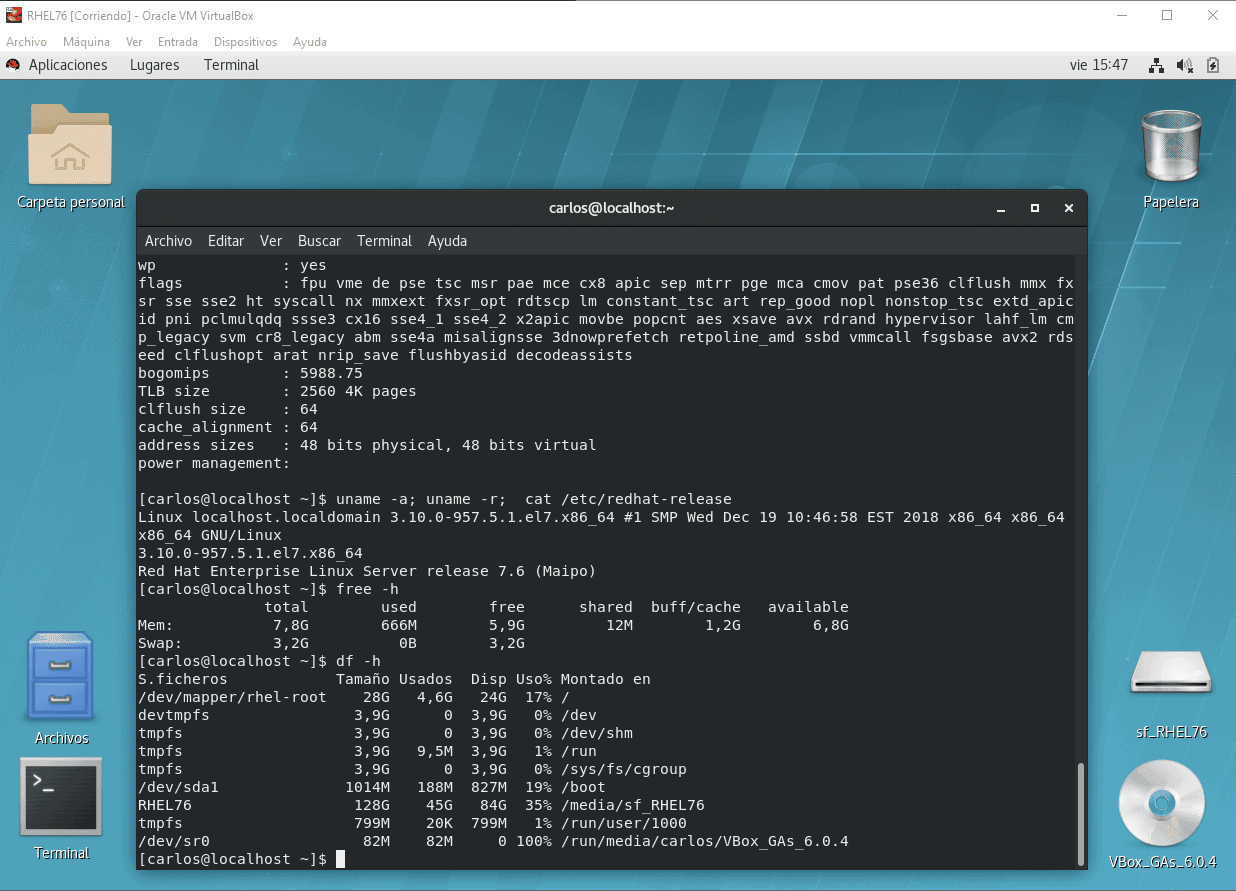Viewport: 1236px width, 891px height.
Task: Open the Aplicaciones menu in the GNOME panel
Action: (68, 65)
